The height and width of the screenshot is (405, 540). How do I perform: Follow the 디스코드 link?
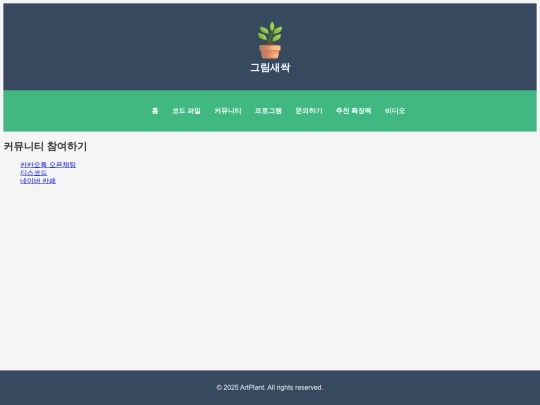coord(33,173)
